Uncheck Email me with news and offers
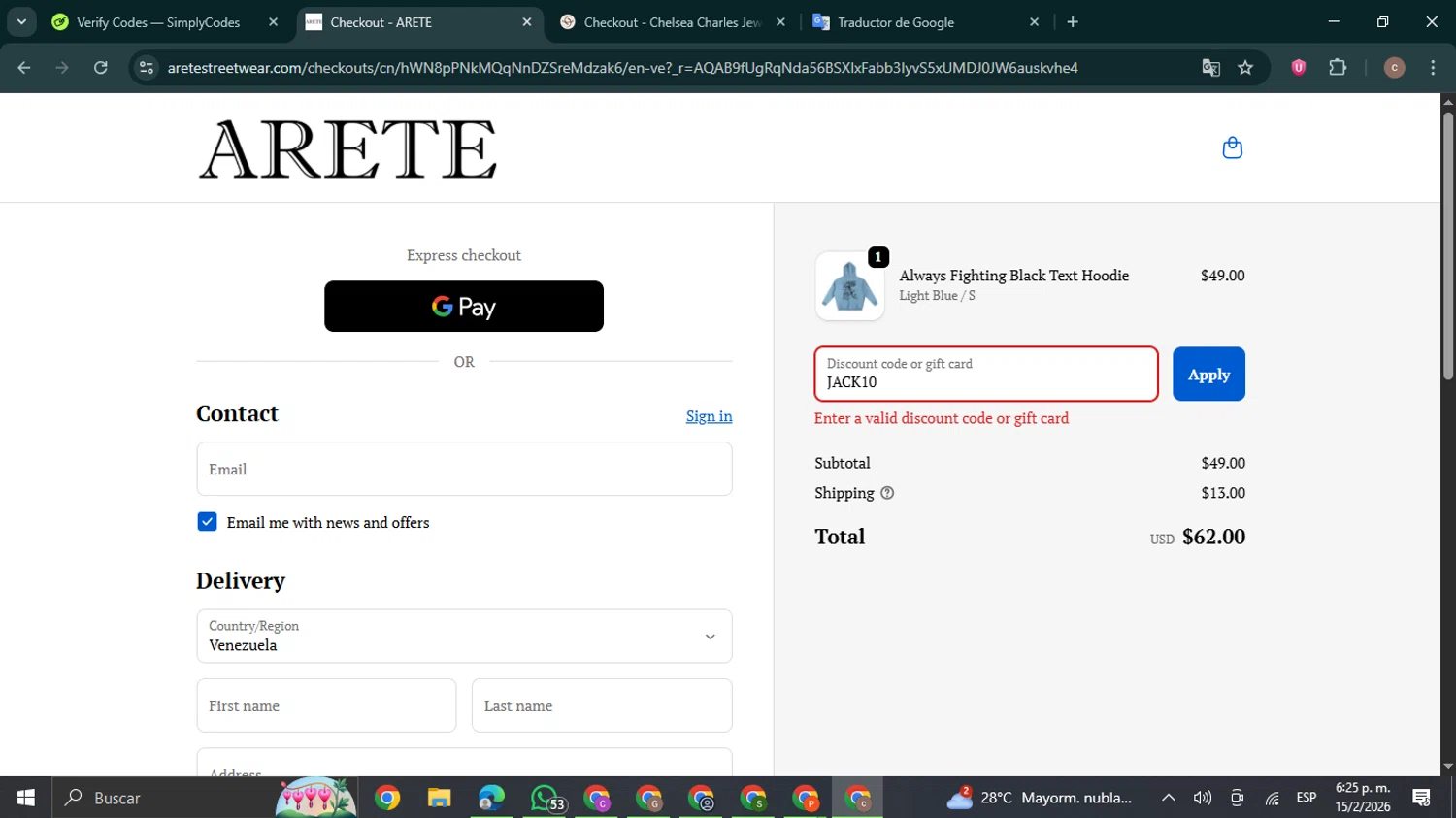The width and height of the screenshot is (1456, 818). 207,522
